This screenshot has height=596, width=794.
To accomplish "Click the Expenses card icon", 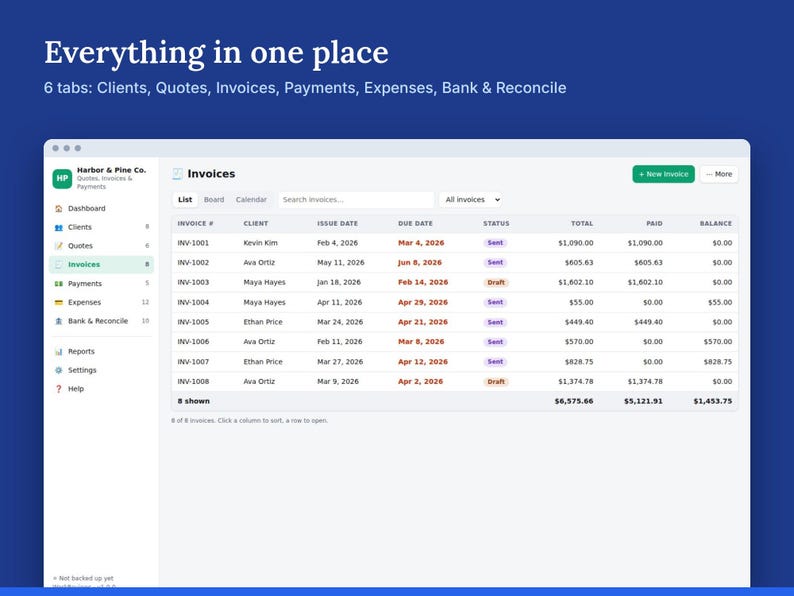I will (x=59, y=302).
